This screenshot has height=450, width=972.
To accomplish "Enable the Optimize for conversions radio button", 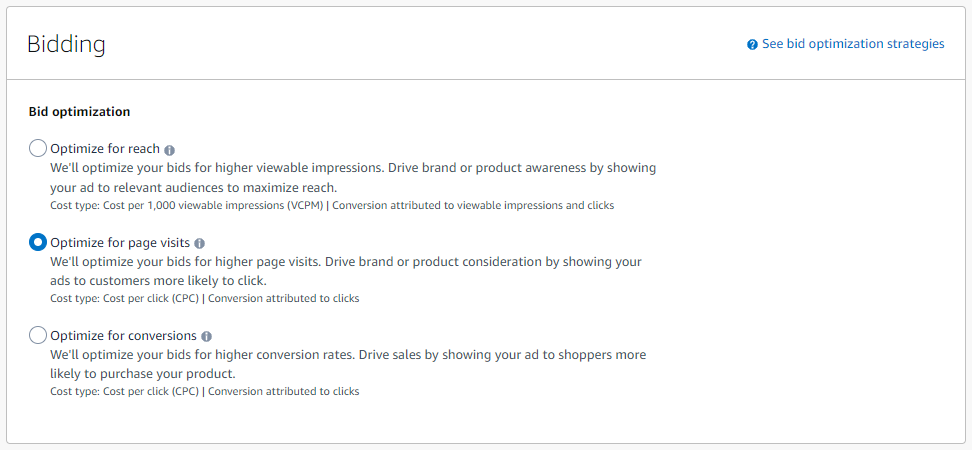I will pyautogui.click(x=38, y=335).
